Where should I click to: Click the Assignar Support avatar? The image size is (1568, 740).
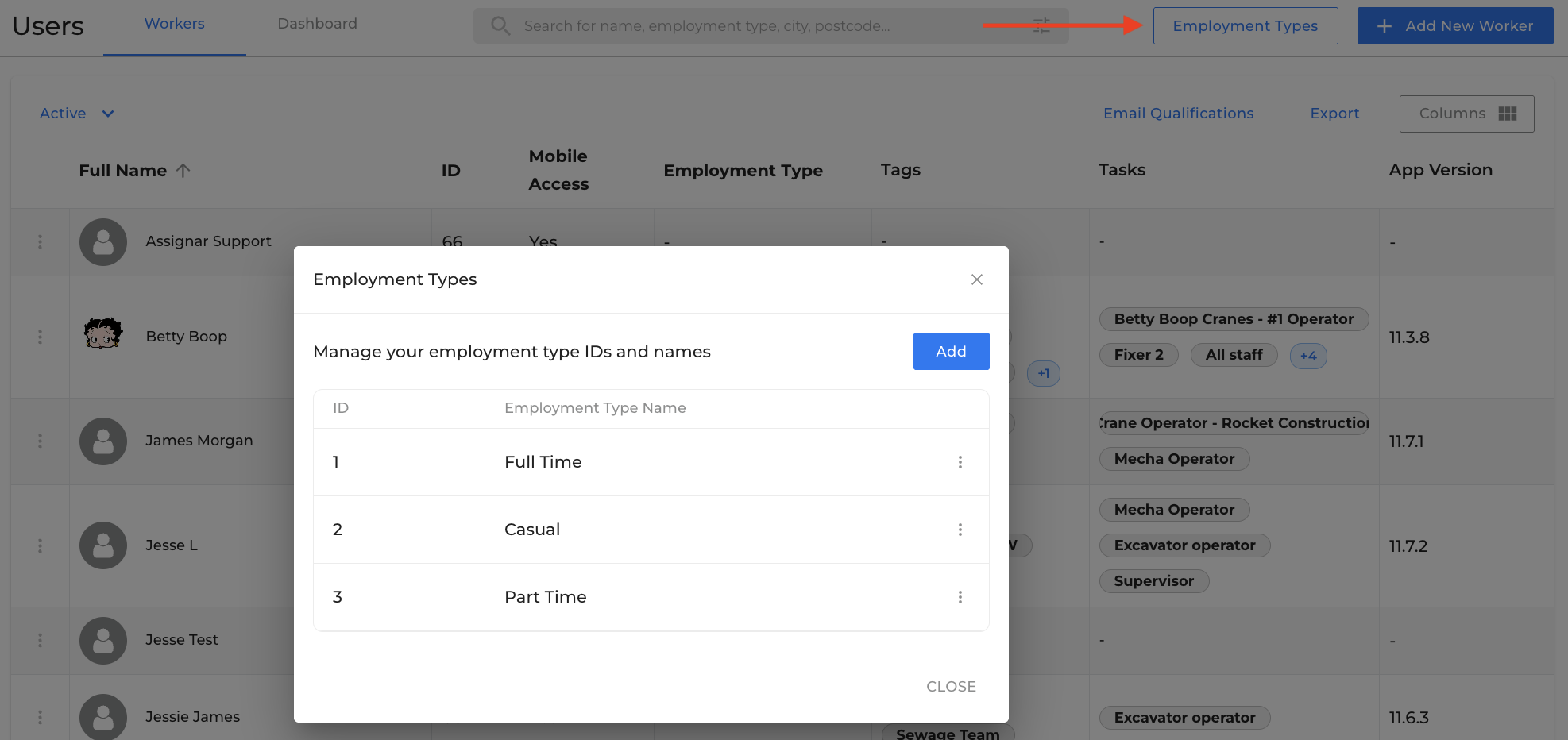[x=103, y=242]
